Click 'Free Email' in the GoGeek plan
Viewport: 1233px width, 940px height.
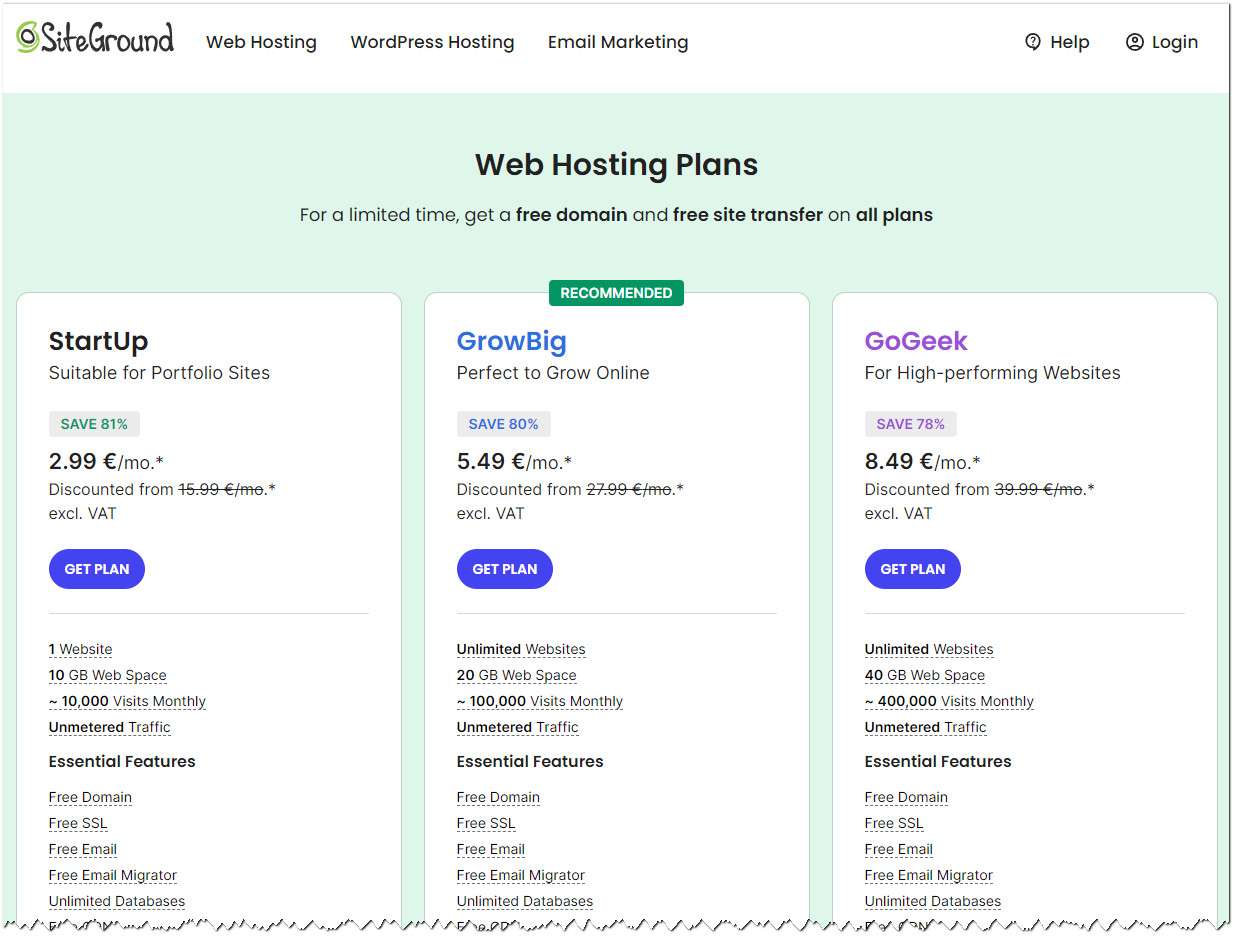coord(899,849)
